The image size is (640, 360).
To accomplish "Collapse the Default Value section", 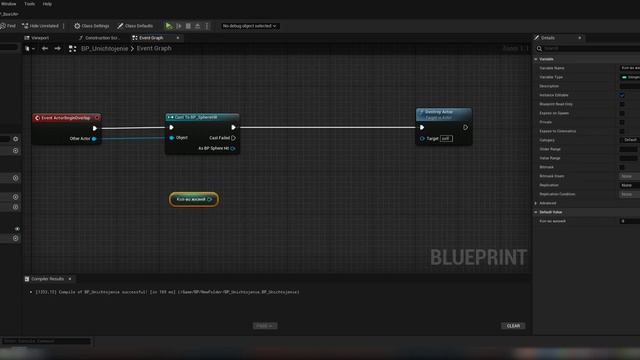I will click(536, 212).
